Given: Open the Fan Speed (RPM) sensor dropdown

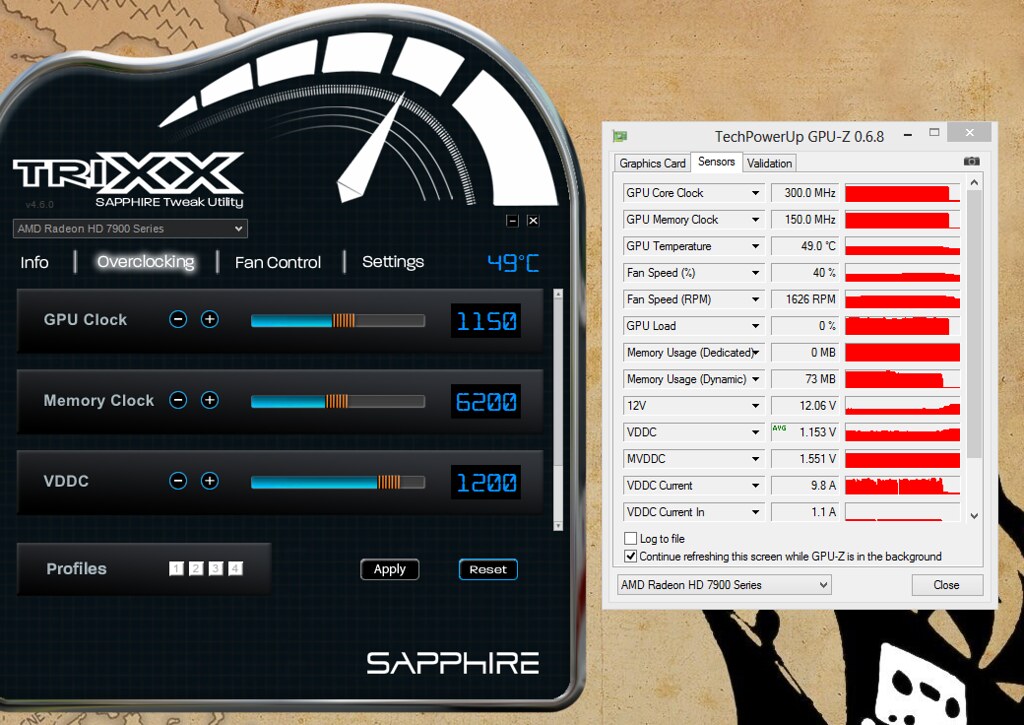Looking at the screenshot, I should click(756, 299).
